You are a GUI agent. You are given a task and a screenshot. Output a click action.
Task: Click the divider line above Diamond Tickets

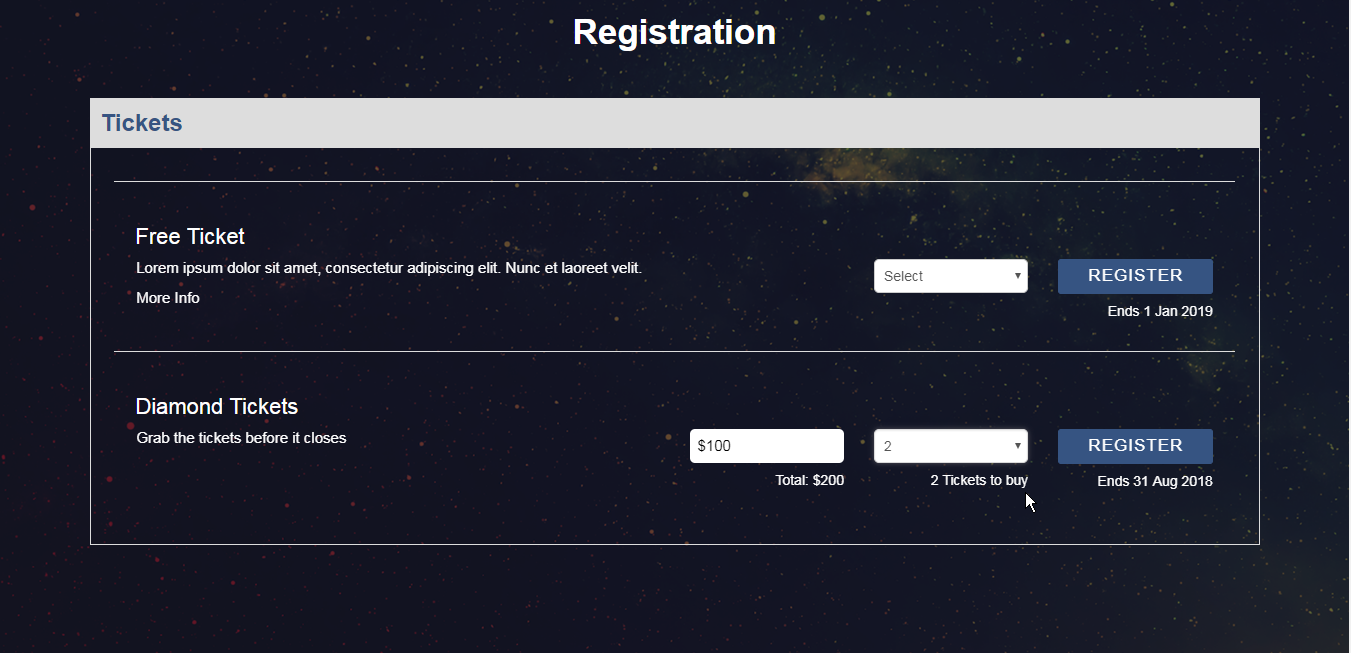coord(674,352)
